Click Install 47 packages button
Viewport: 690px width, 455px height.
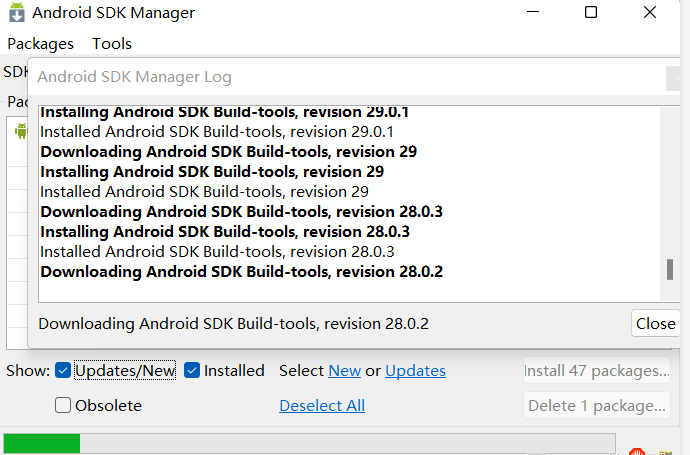click(597, 371)
